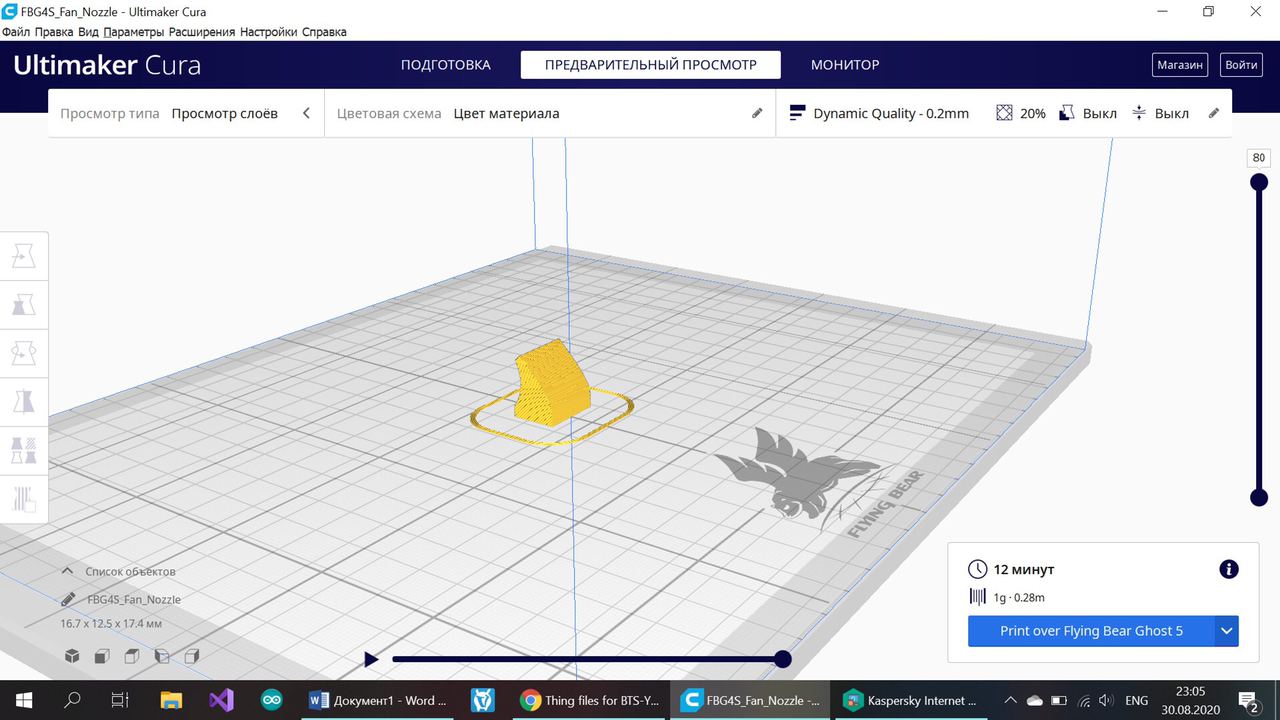This screenshot has height=720, width=1280.
Task: Select the Scale tool in left toolbar
Action: (x=24, y=305)
